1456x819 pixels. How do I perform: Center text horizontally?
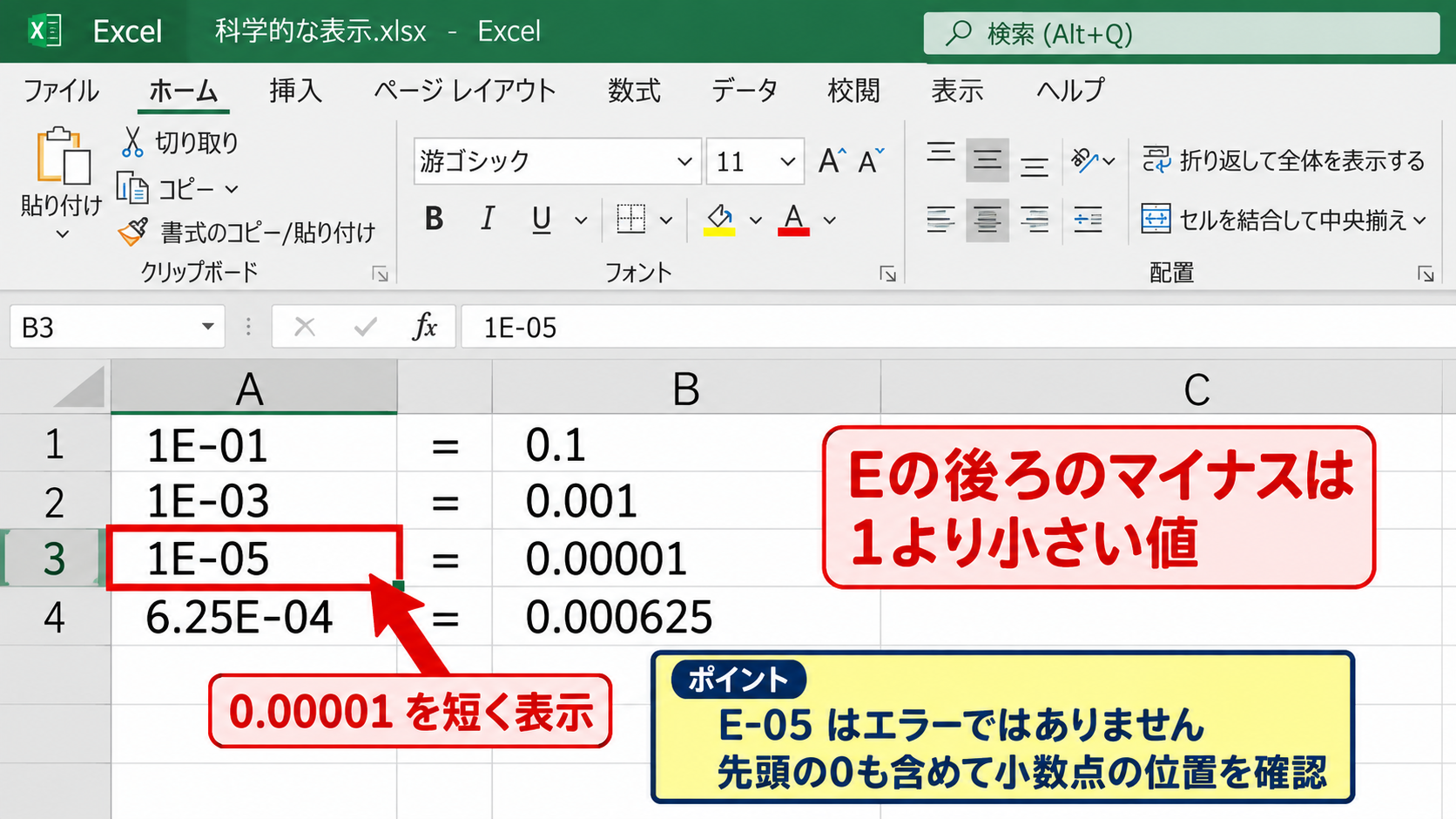pyautogui.click(x=987, y=220)
